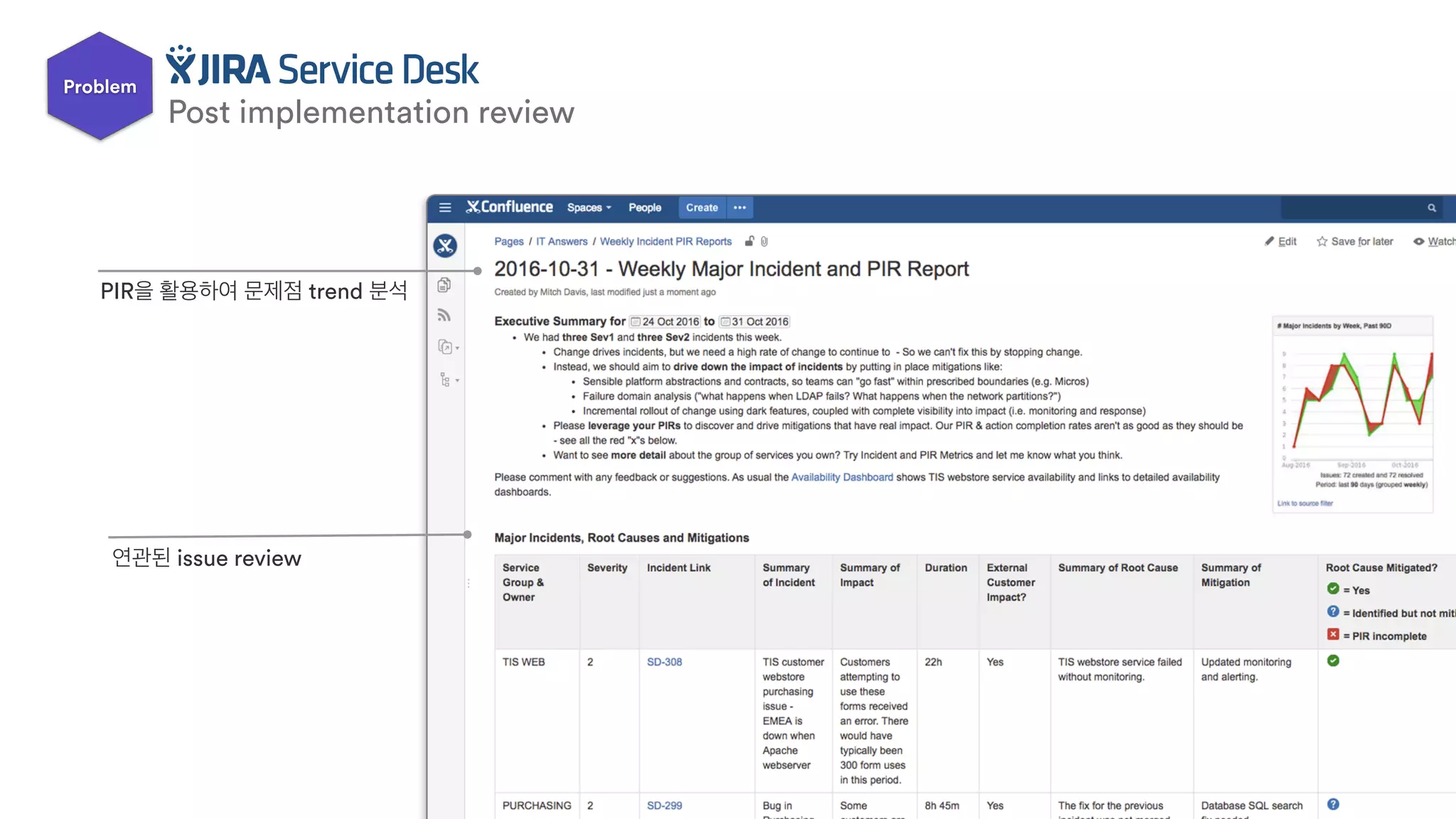
Task: Click the sidebar resize handle dots
Action: click(x=469, y=583)
